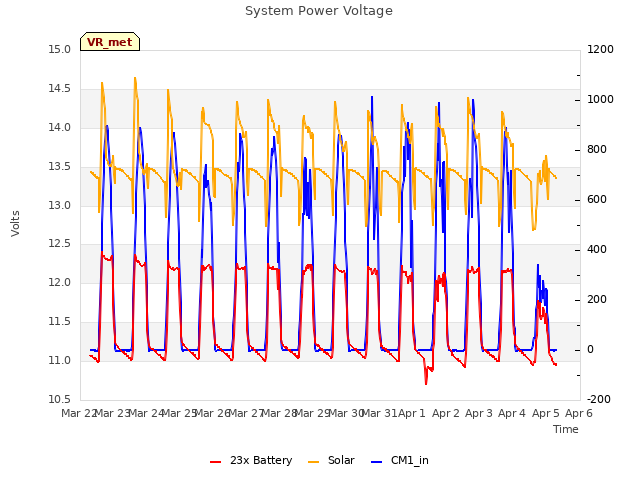Click the -200 right axis value

[599, 399]
